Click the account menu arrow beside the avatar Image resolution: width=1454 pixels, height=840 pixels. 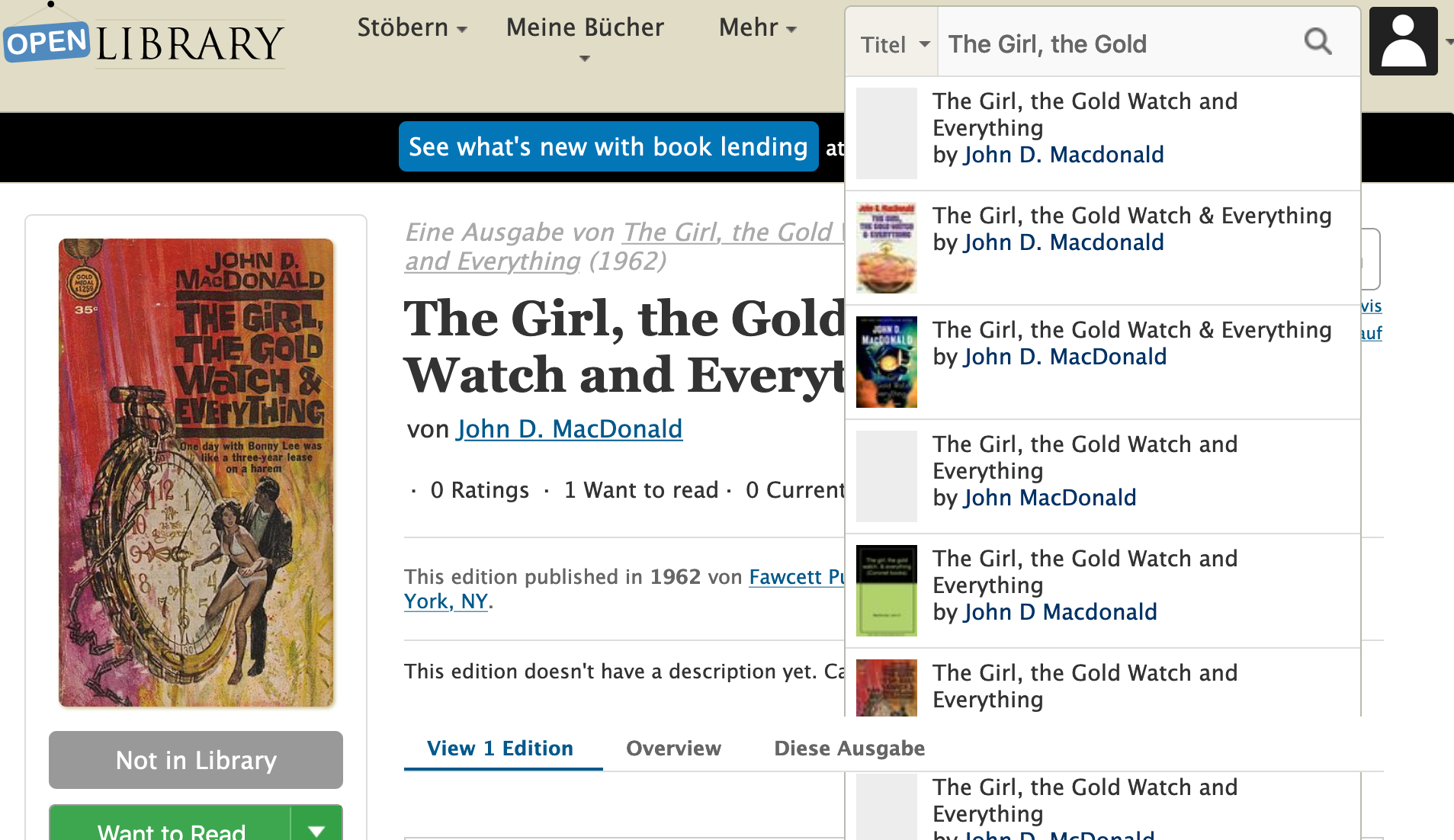1448,42
